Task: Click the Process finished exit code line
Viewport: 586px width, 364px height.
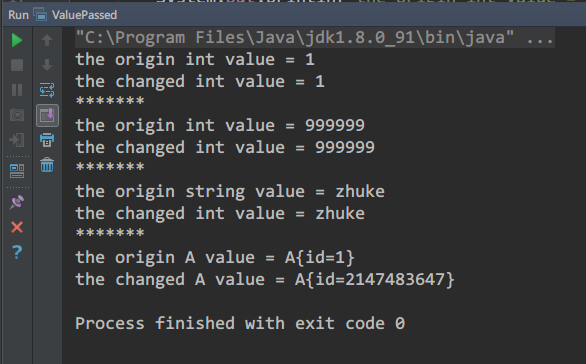Action: (x=240, y=323)
